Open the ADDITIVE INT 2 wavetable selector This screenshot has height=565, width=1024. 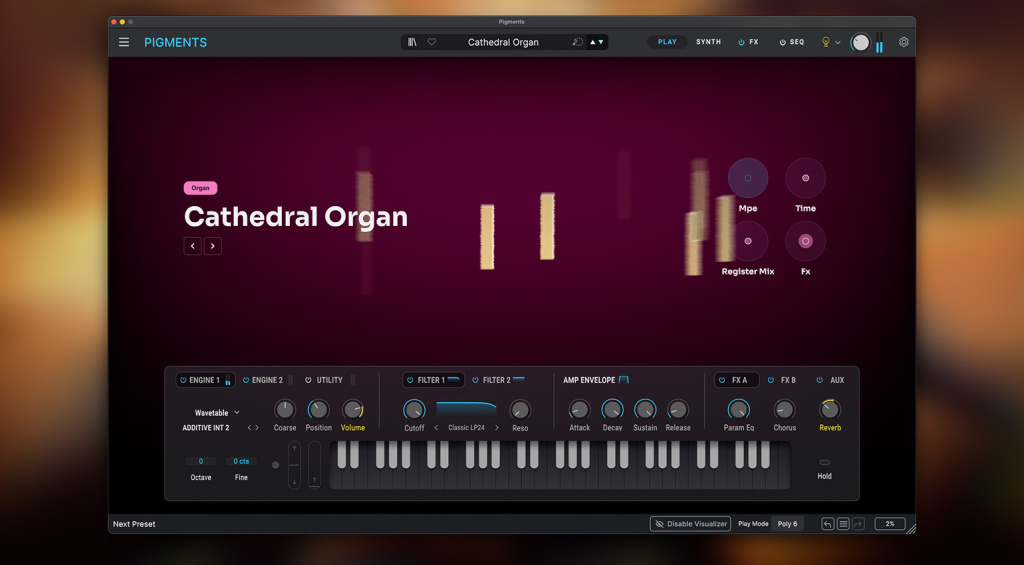click(206, 428)
